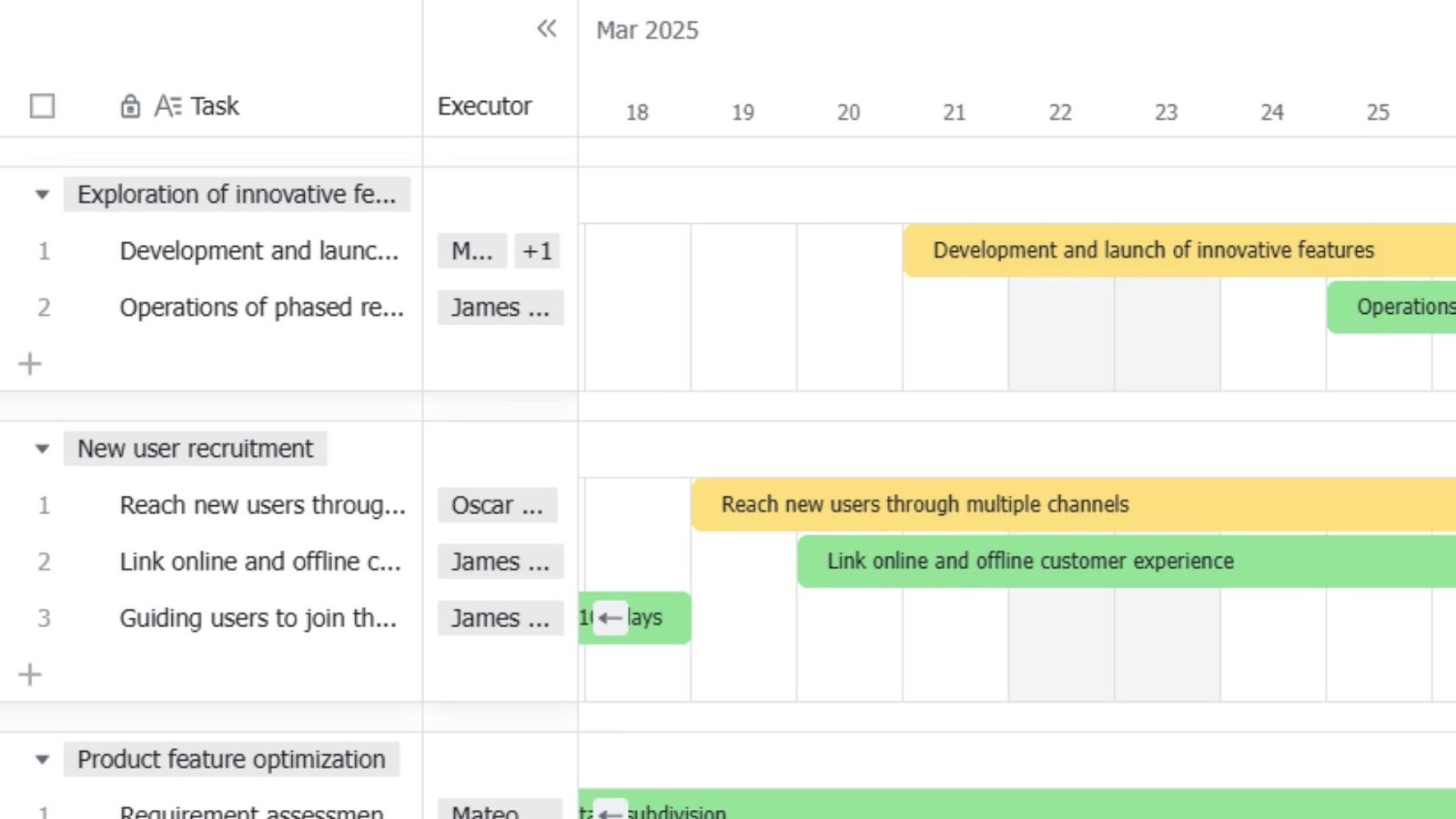Click the Mar 2025 month label
The height and width of the screenshot is (819, 1456).
(x=647, y=30)
